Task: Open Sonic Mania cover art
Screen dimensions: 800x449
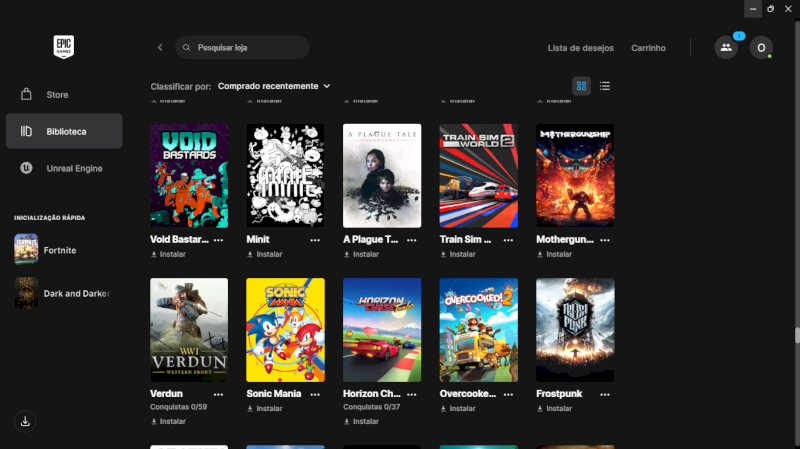Action: click(x=286, y=330)
